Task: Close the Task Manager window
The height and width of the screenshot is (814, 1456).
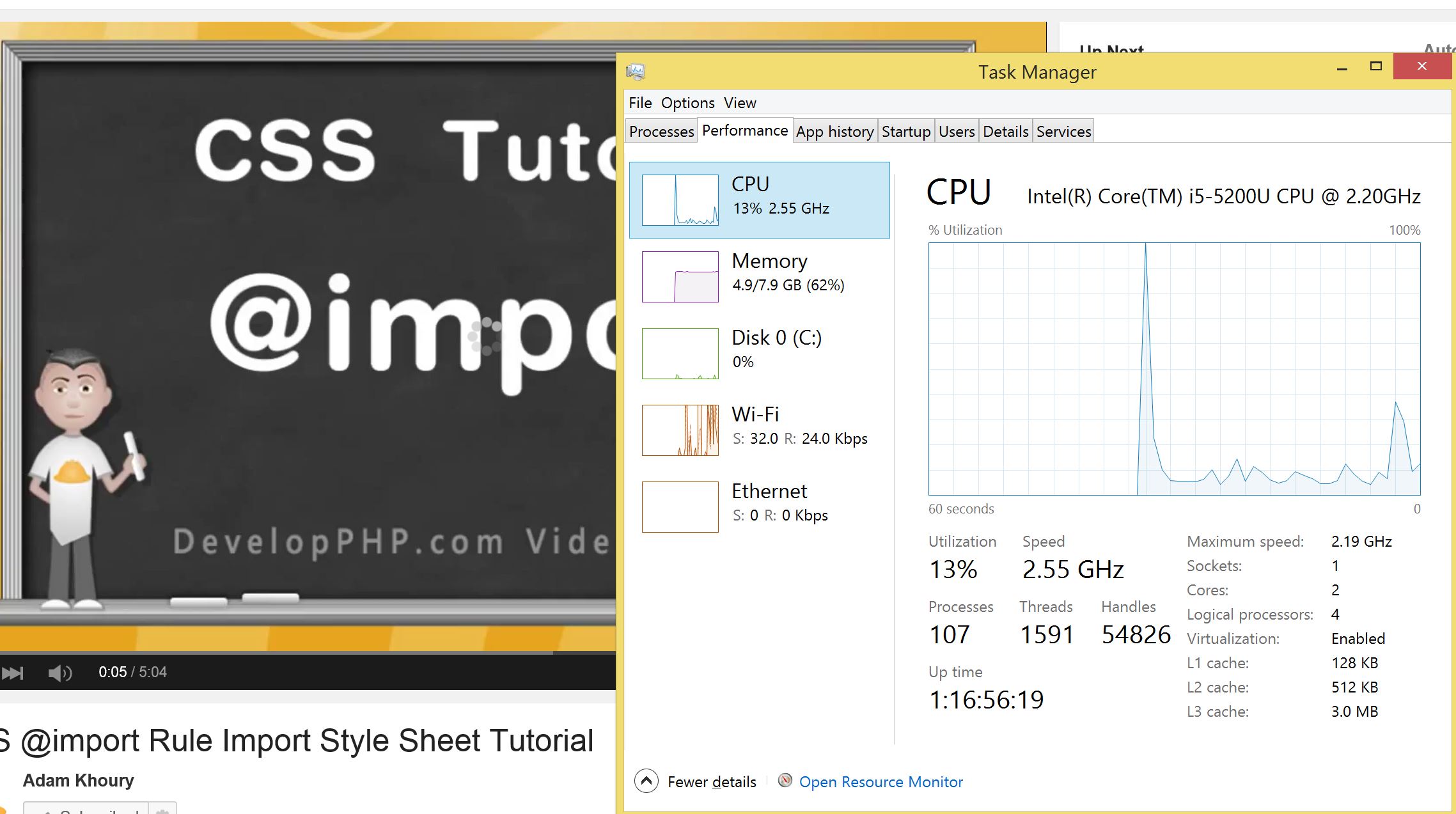Action: [x=1422, y=67]
